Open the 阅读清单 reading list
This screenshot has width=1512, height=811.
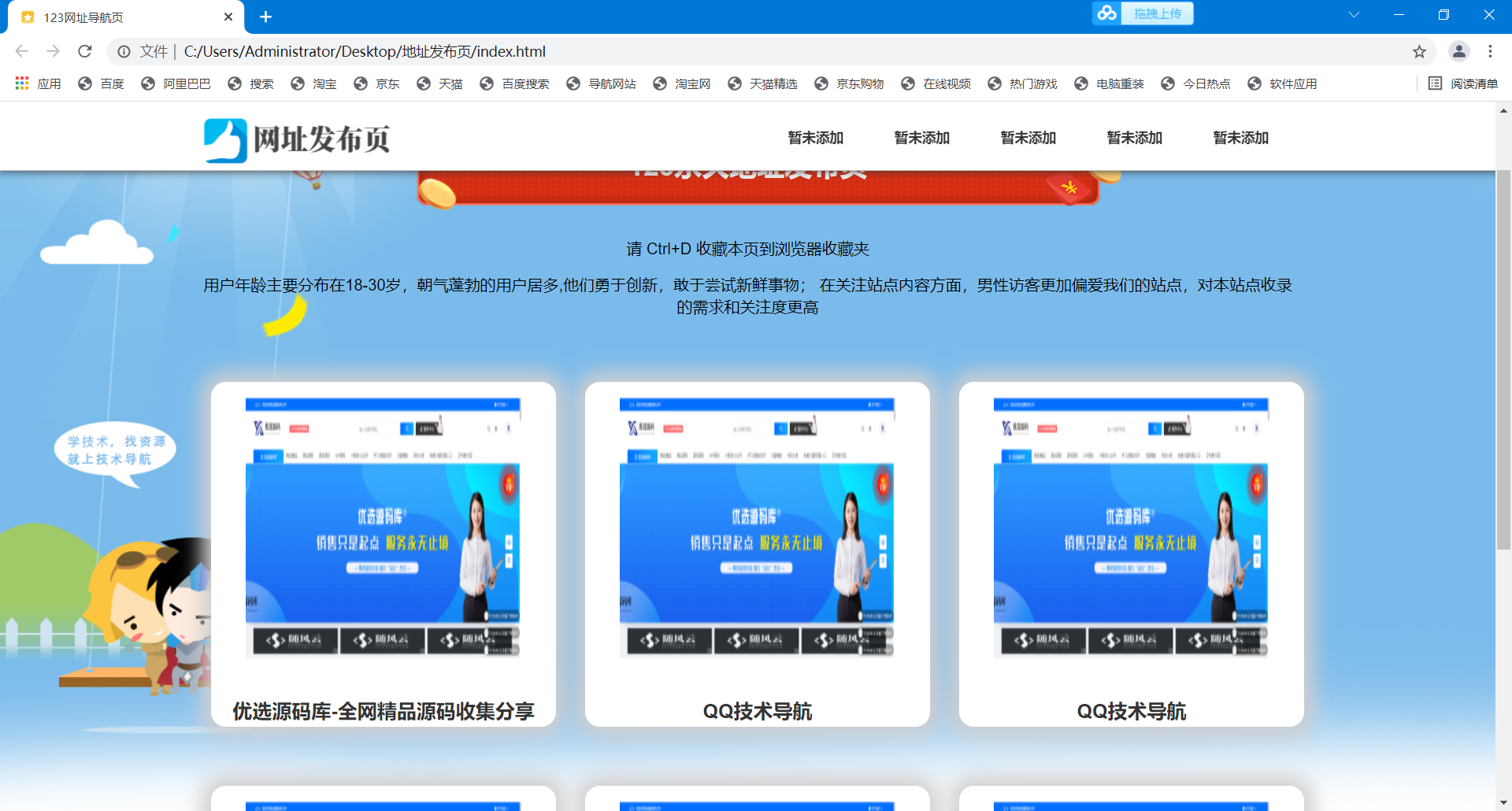1463,83
